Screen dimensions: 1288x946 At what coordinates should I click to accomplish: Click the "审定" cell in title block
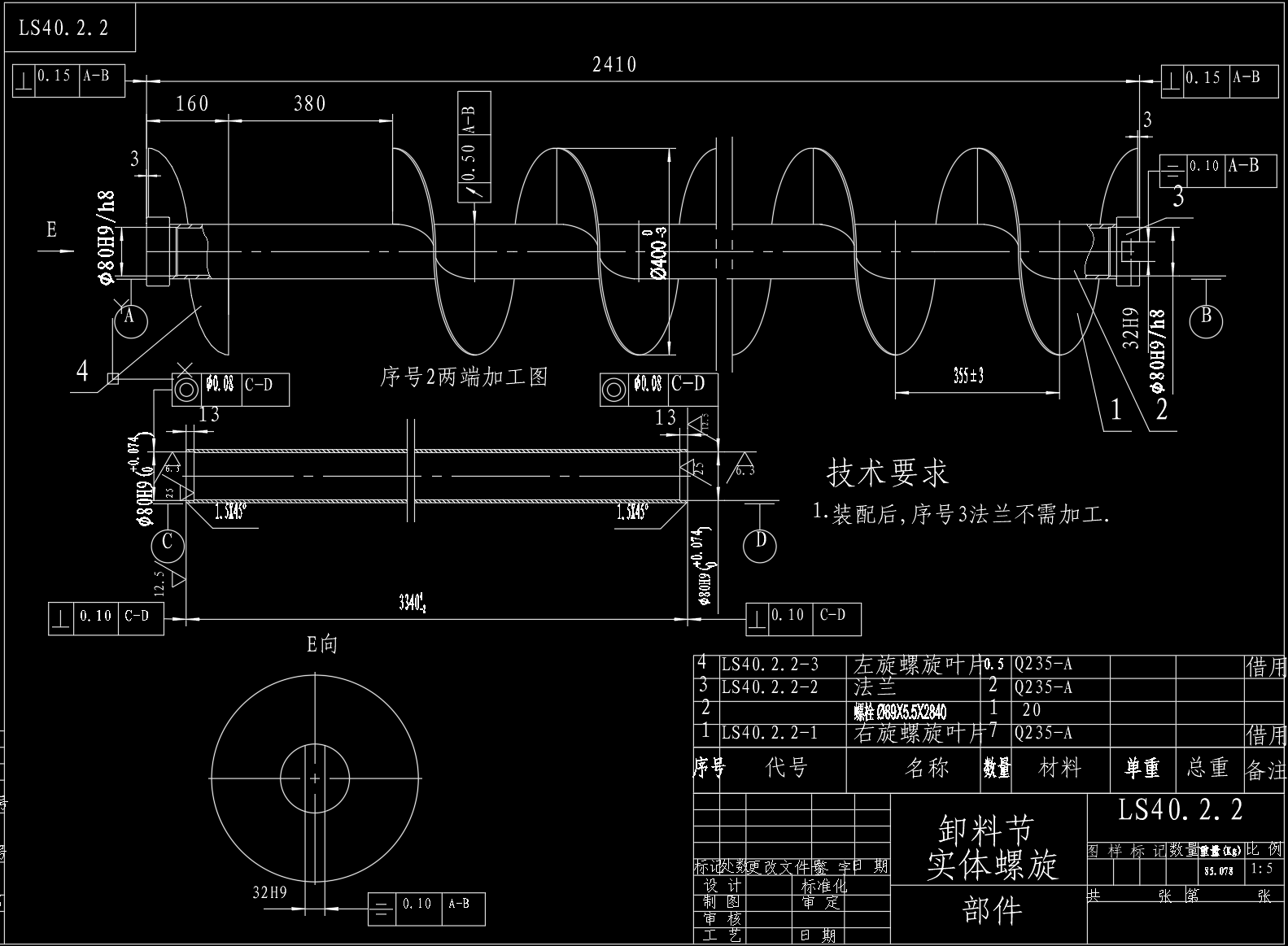pos(820,901)
